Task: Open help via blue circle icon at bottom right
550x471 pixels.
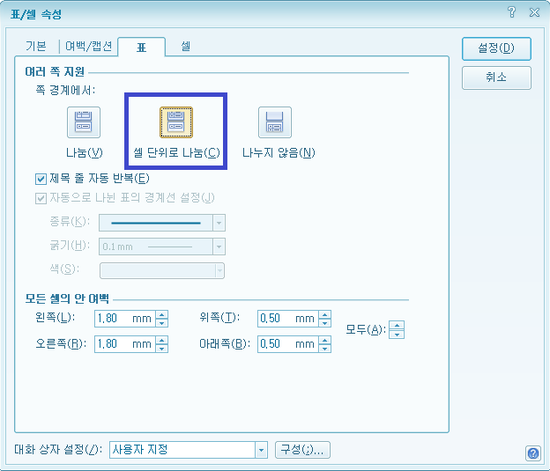Action: coord(533,453)
